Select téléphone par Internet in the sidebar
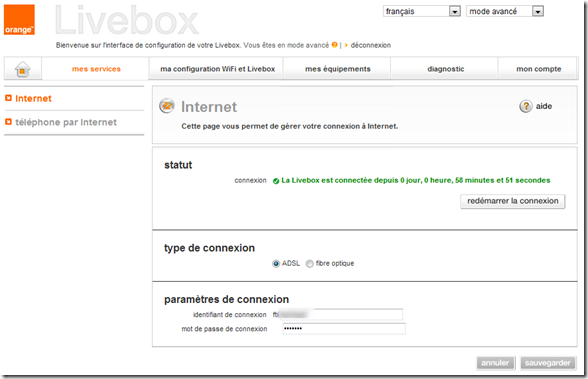Screen dimensions: 588x379 (66, 122)
